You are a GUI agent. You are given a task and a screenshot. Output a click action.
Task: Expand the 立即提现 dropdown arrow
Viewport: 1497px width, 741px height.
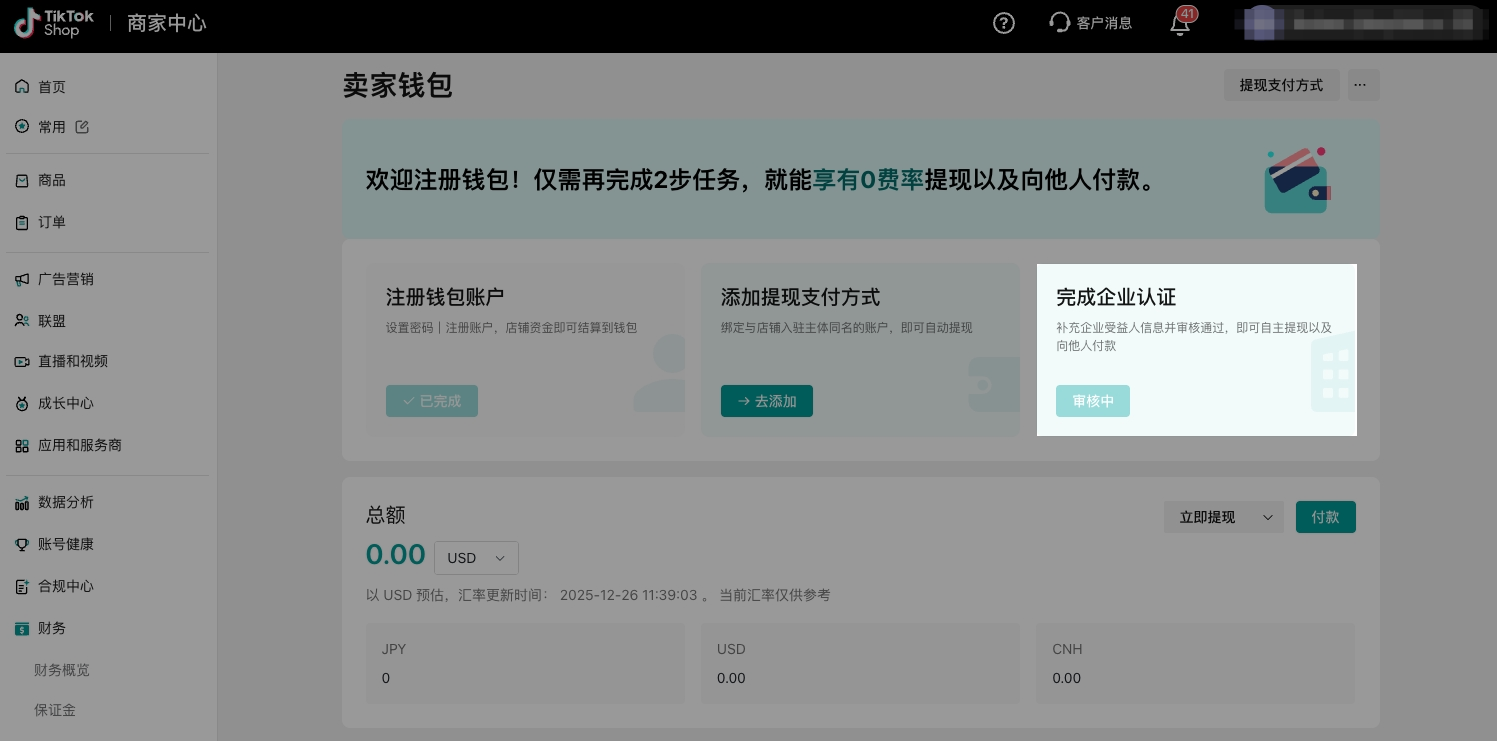coord(1268,517)
